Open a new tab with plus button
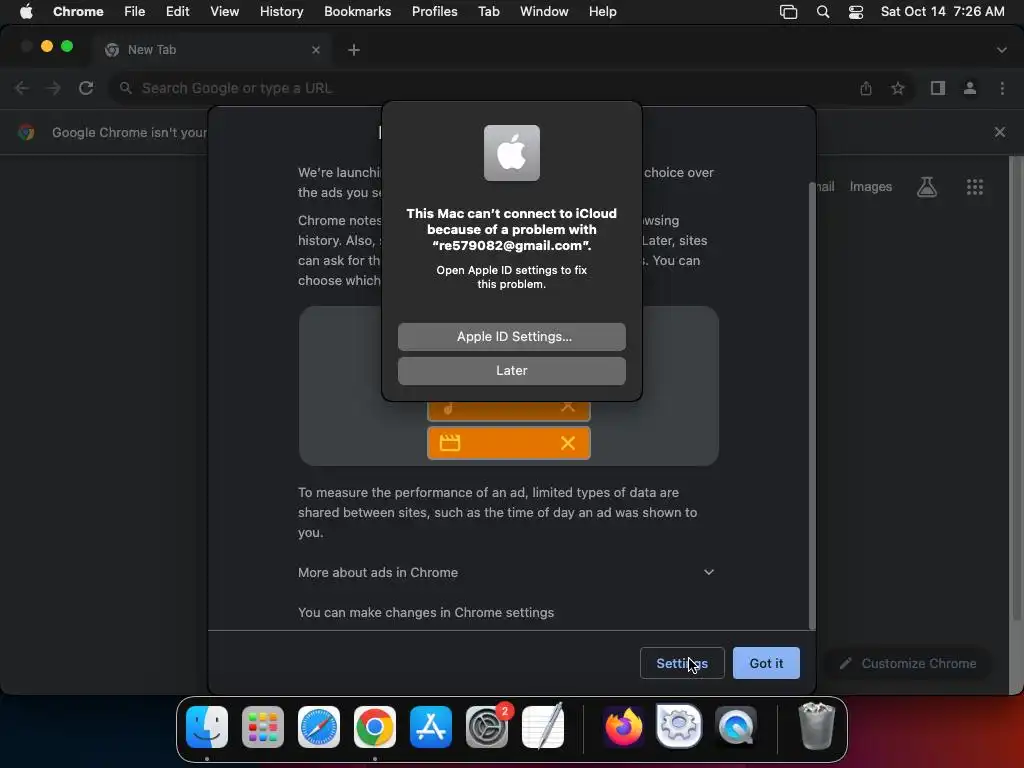1024x768 pixels. tap(354, 50)
